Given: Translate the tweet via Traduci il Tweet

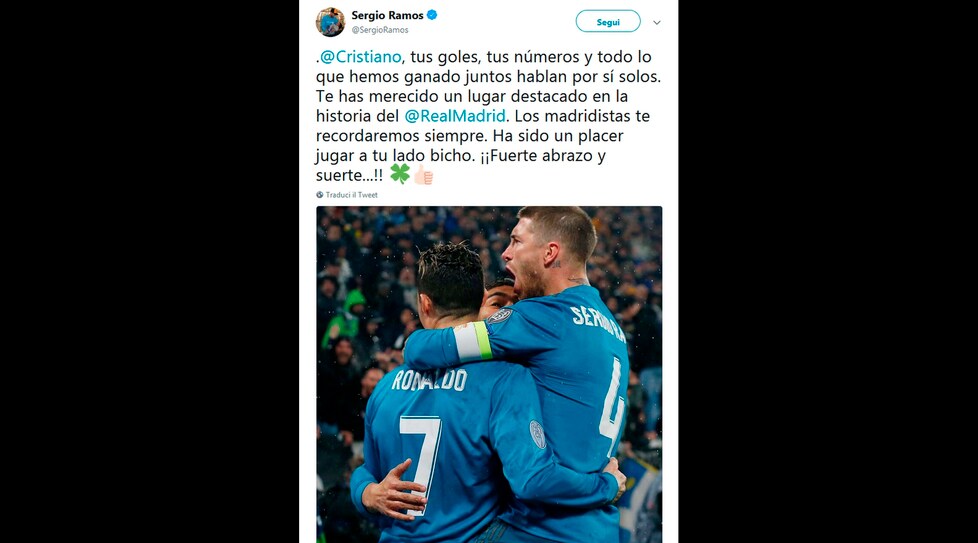Looking at the screenshot, I should [352, 195].
